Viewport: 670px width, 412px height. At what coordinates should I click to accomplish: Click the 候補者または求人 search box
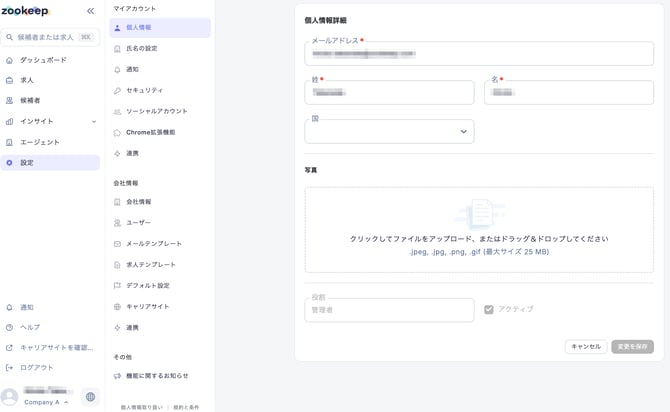tap(50, 37)
